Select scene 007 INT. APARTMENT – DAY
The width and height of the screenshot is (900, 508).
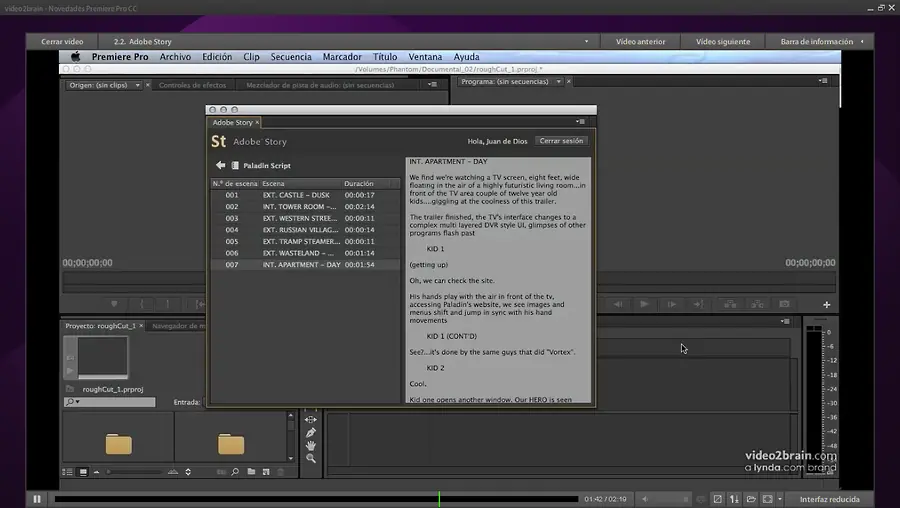point(305,265)
